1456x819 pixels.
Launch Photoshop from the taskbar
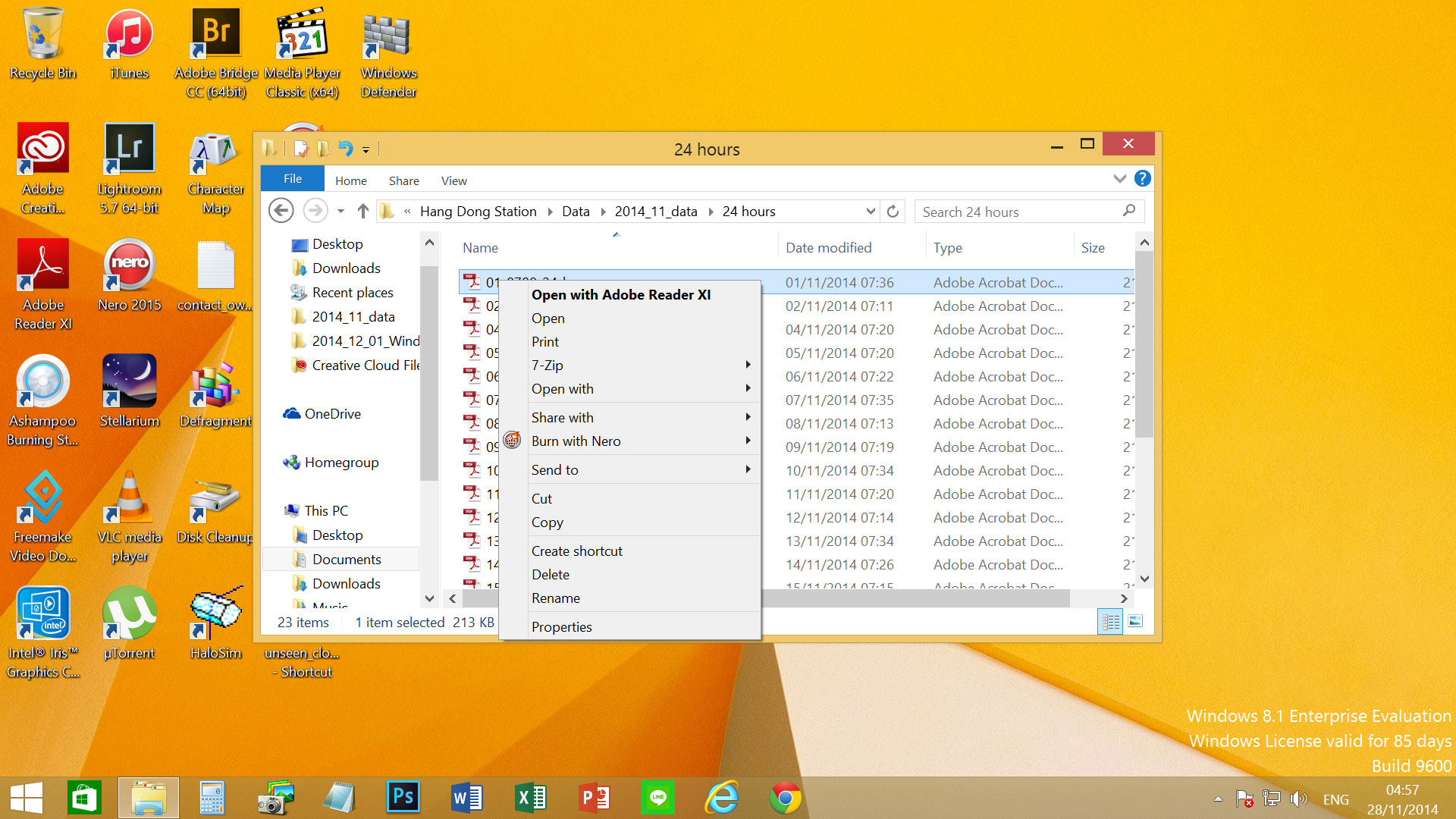[403, 798]
